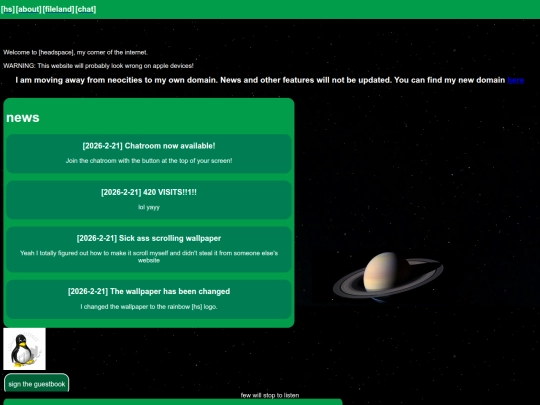
Task: Click the sign the guestbook button
Action: click(x=37, y=383)
